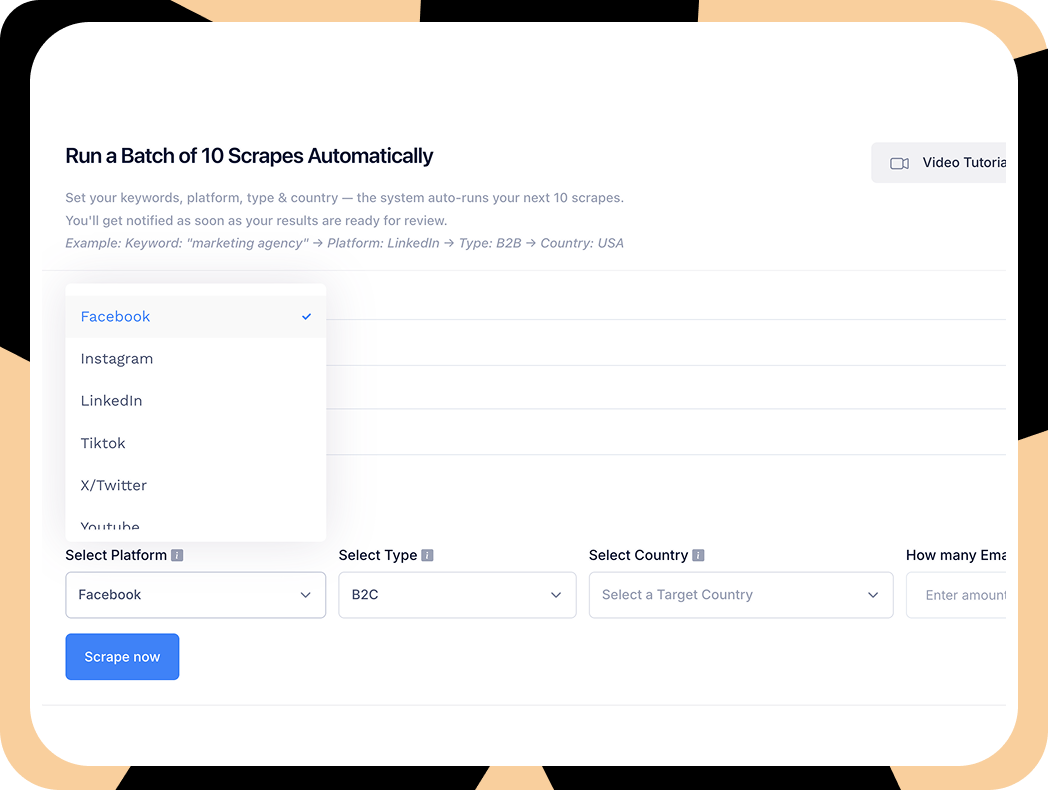The height and width of the screenshot is (790, 1048).
Task: Choose Instagram from the platform list
Action: click(x=117, y=359)
